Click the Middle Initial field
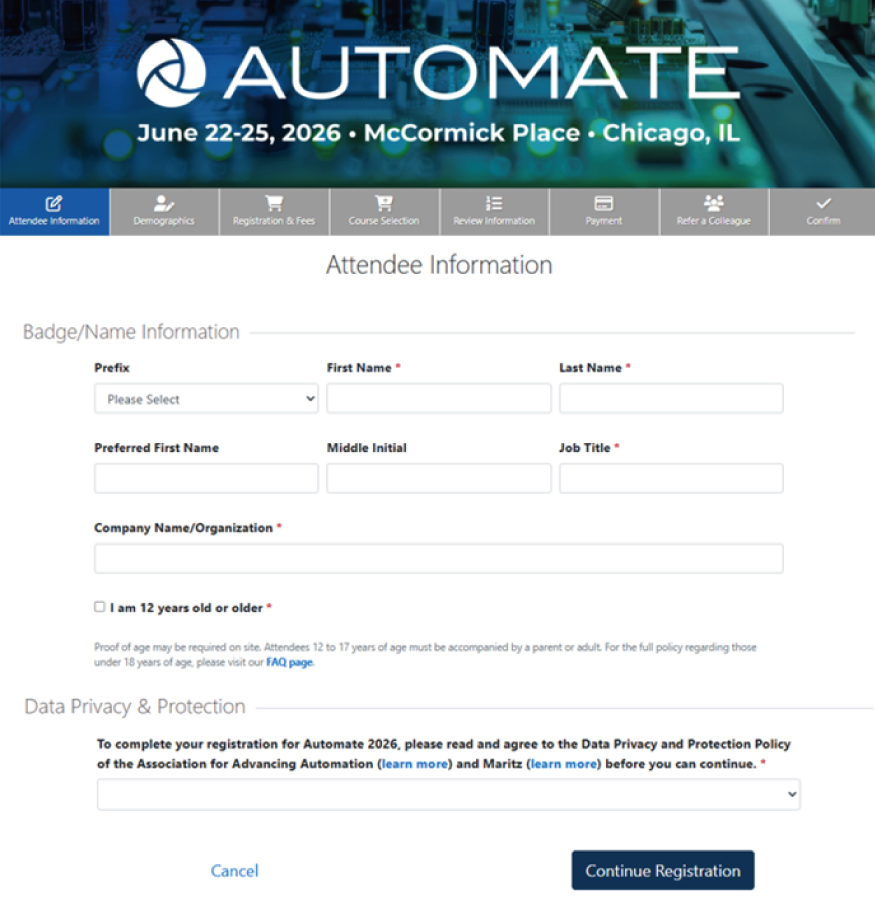Viewport: 875px width, 914px height. 439,479
